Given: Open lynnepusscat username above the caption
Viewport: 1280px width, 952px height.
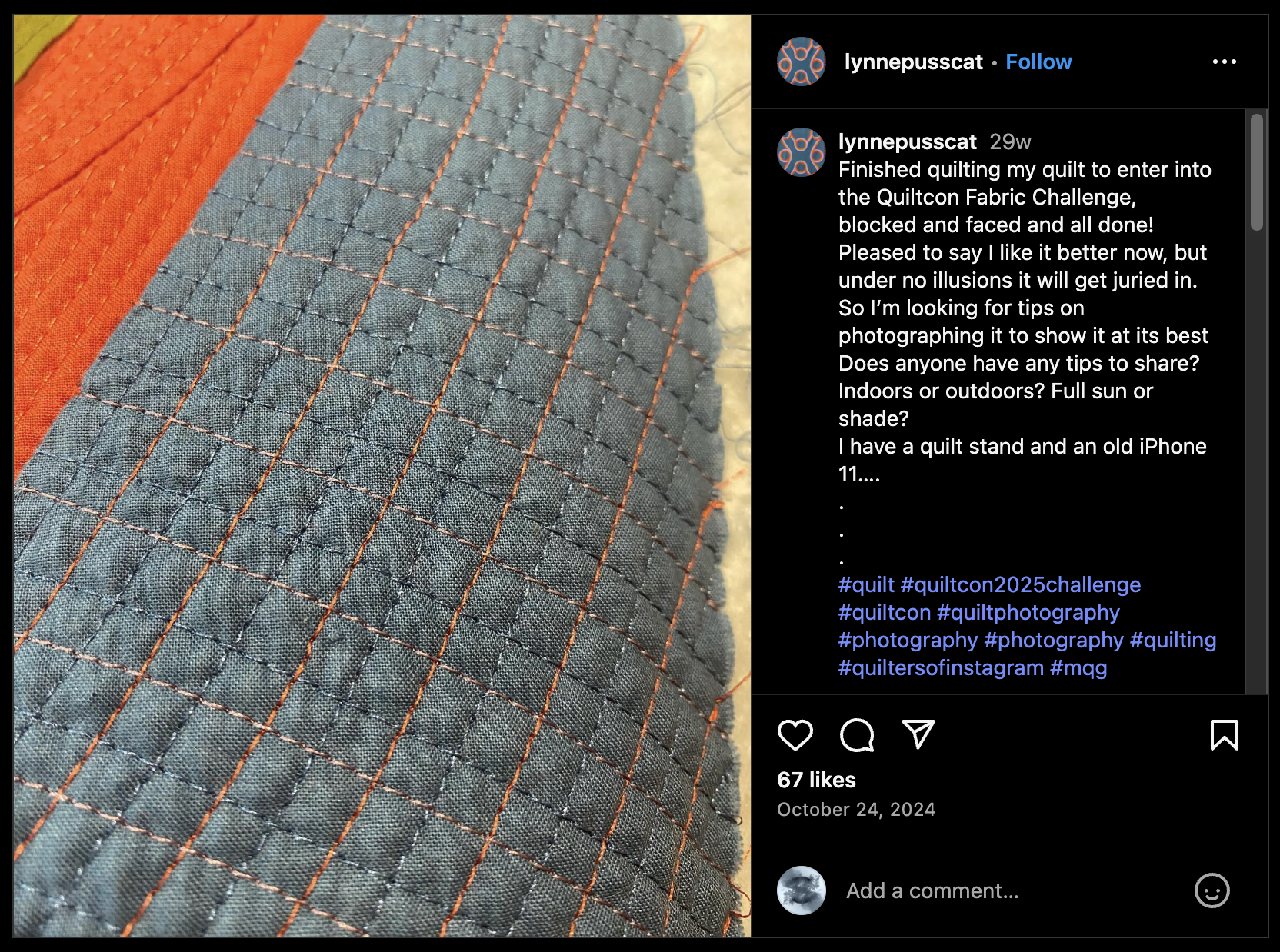Looking at the screenshot, I should [x=907, y=141].
